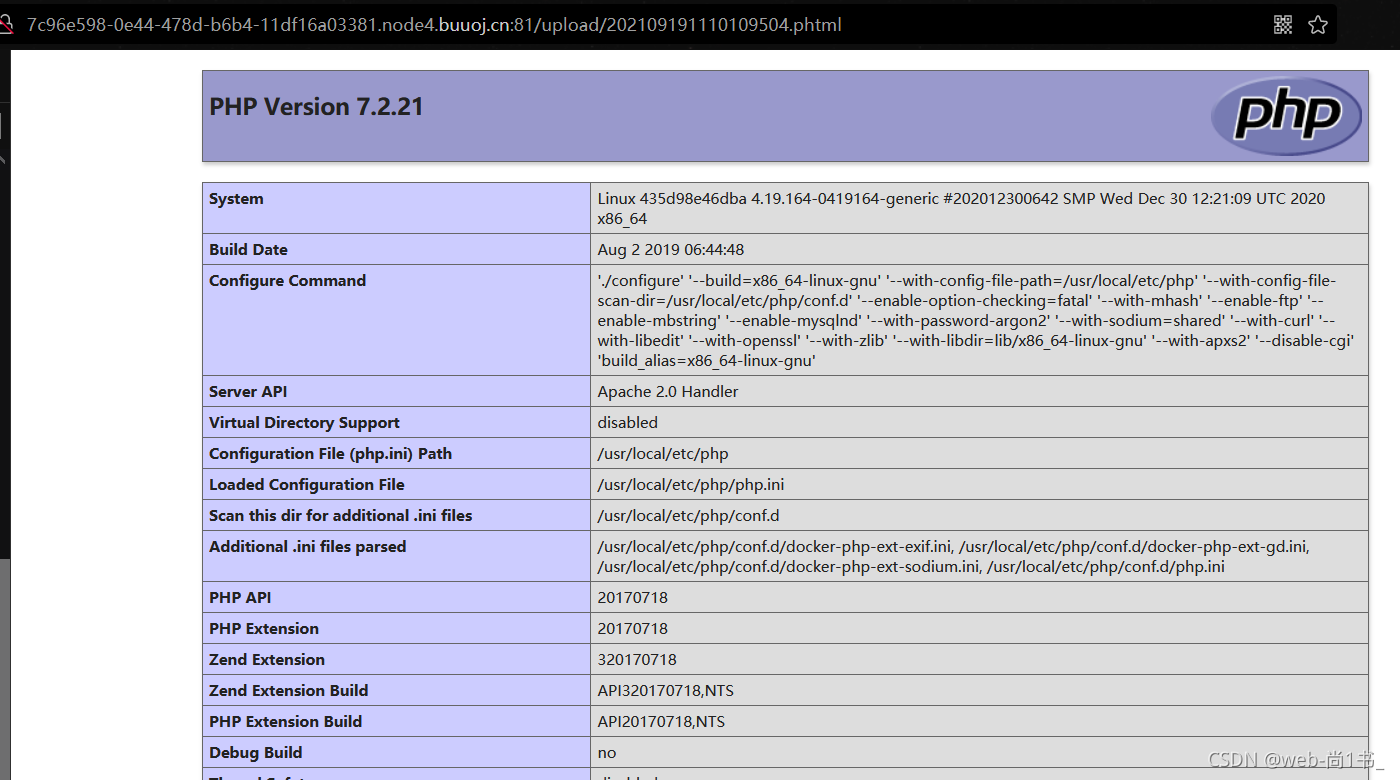Click the site security warning icon
Screen dimensions: 1400x780
pyautogui.click(x=5, y=25)
